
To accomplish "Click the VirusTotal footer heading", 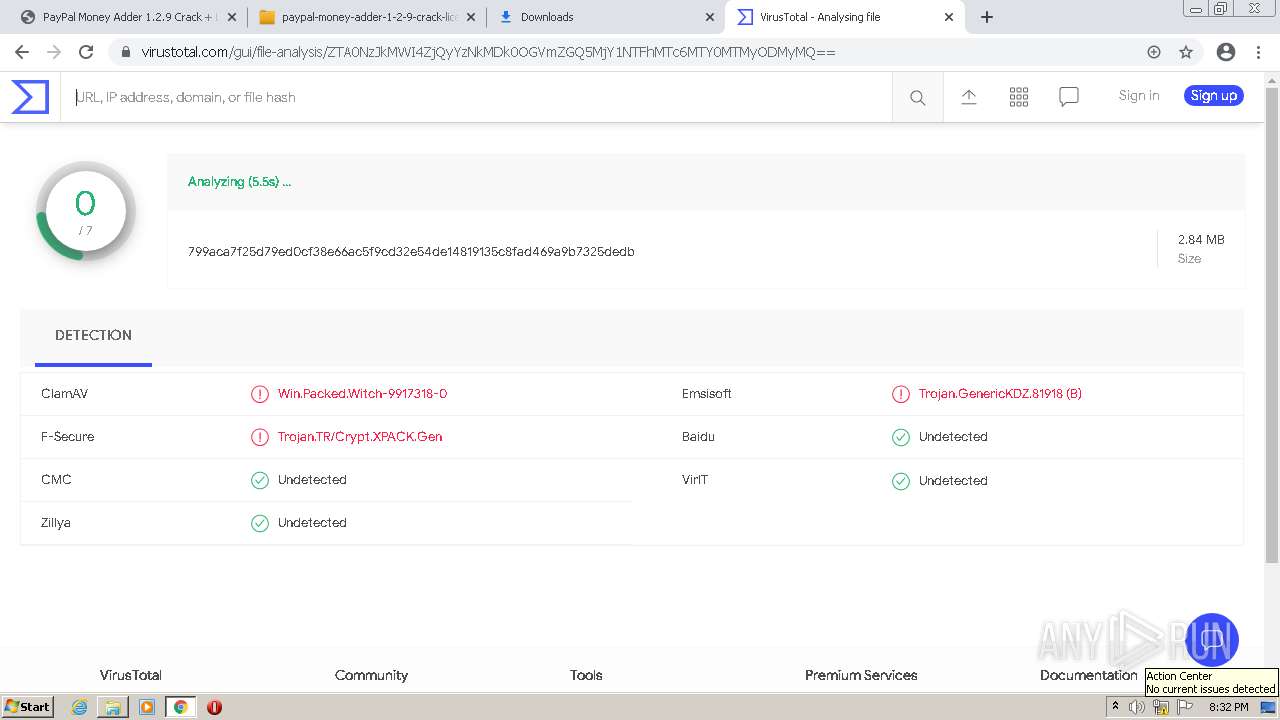I will [131, 676].
